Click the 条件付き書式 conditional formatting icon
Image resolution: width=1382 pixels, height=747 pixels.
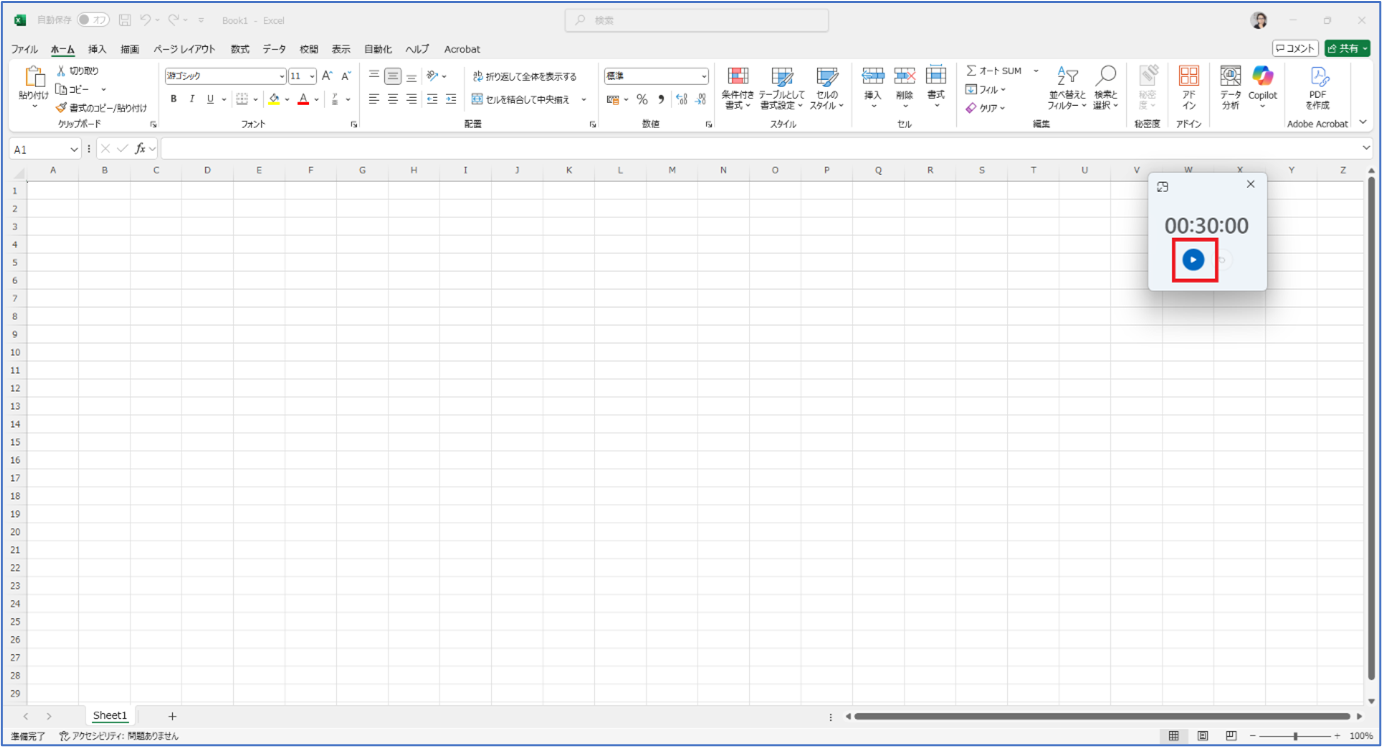click(738, 78)
